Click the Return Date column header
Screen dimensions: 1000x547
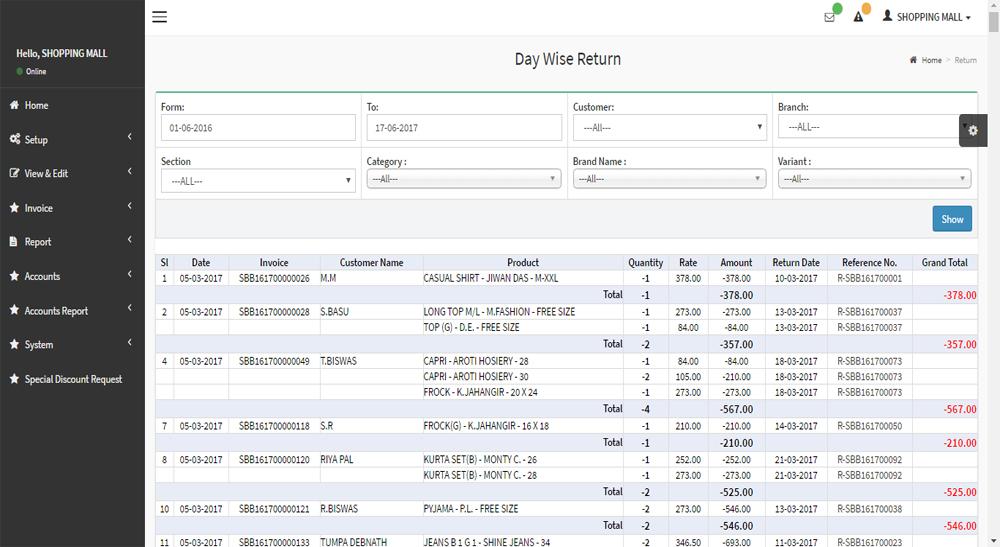796,263
